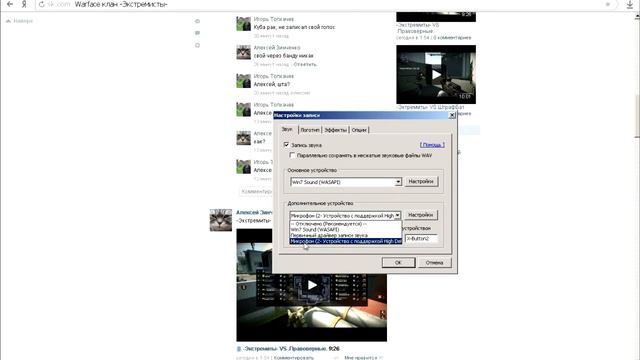Collapse the Дополнительное устройство dropdown arrow
The image size is (640, 360).
coord(398,215)
